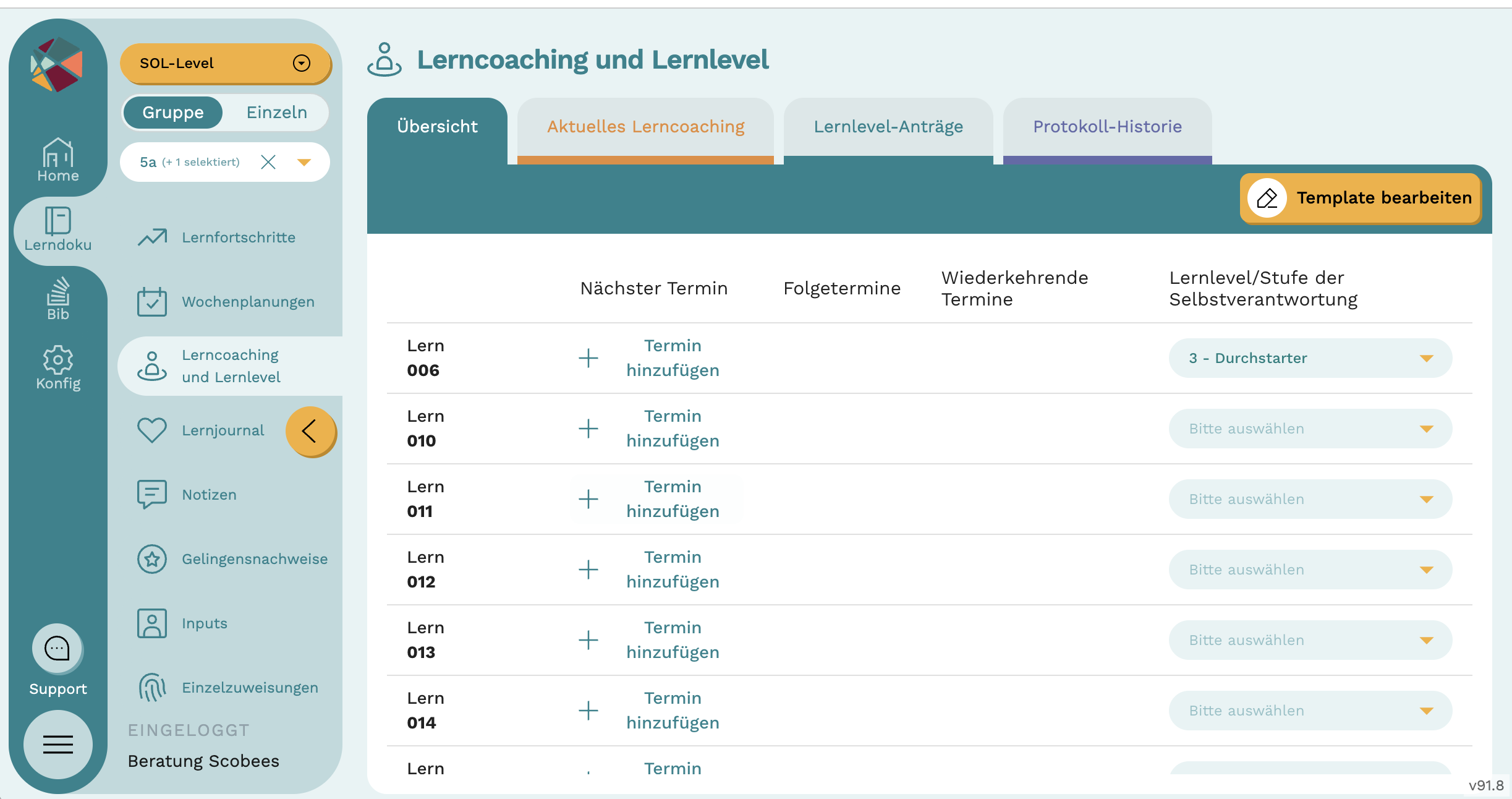Open the SOL-Level dropdown
Viewport: 1512px width, 799px height.
pyautogui.click(x=225, y=63)
